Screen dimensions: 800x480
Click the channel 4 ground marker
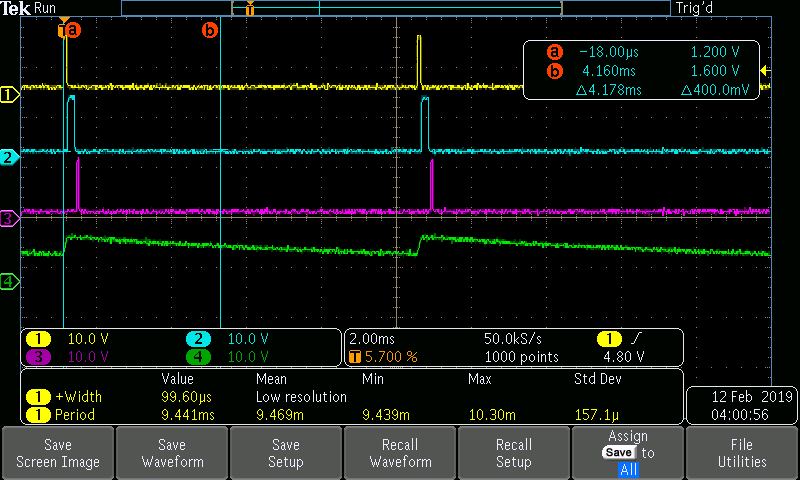[9, 282]
